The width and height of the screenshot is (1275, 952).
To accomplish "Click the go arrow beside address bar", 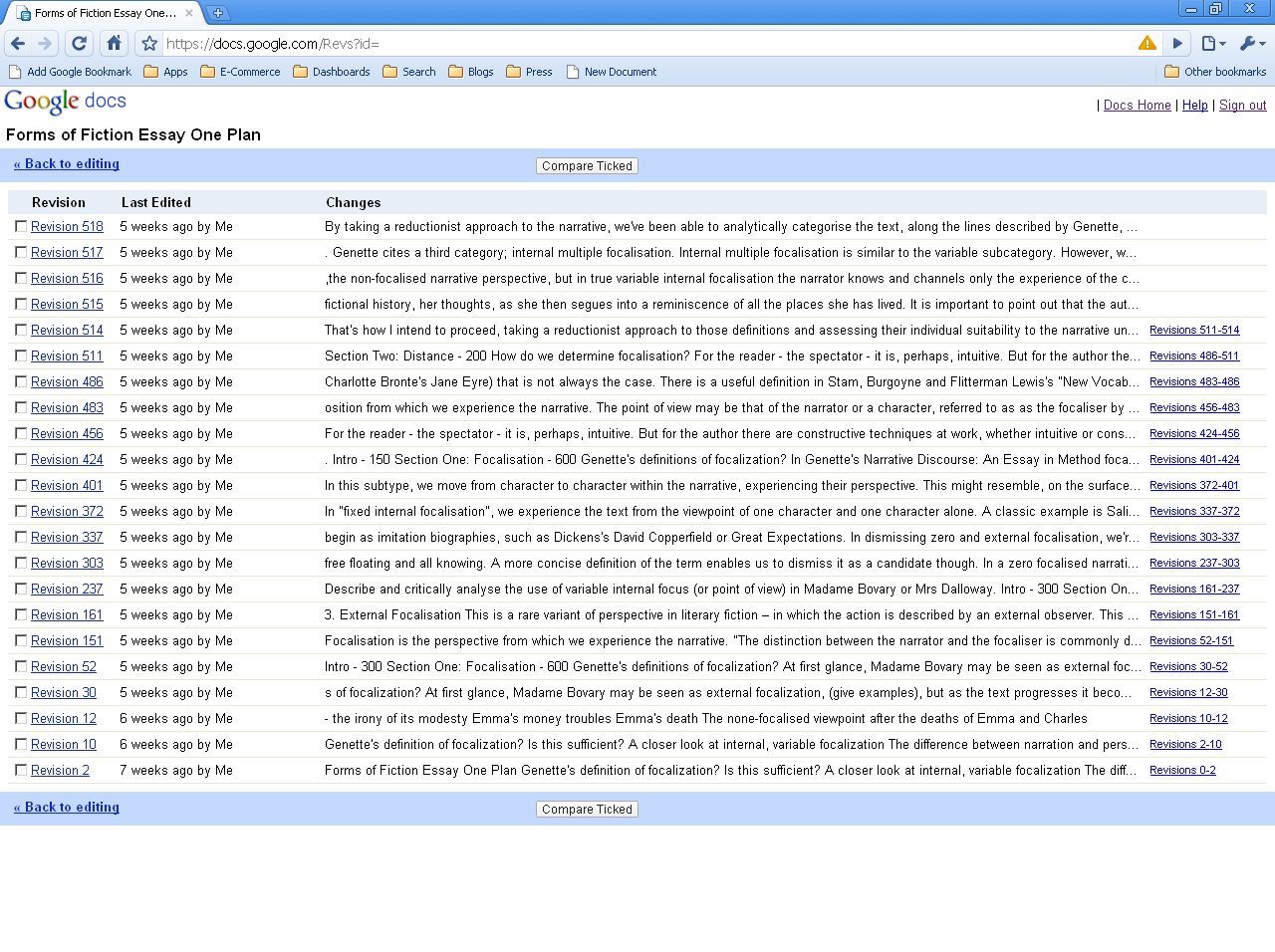I will pos(1177,43).
